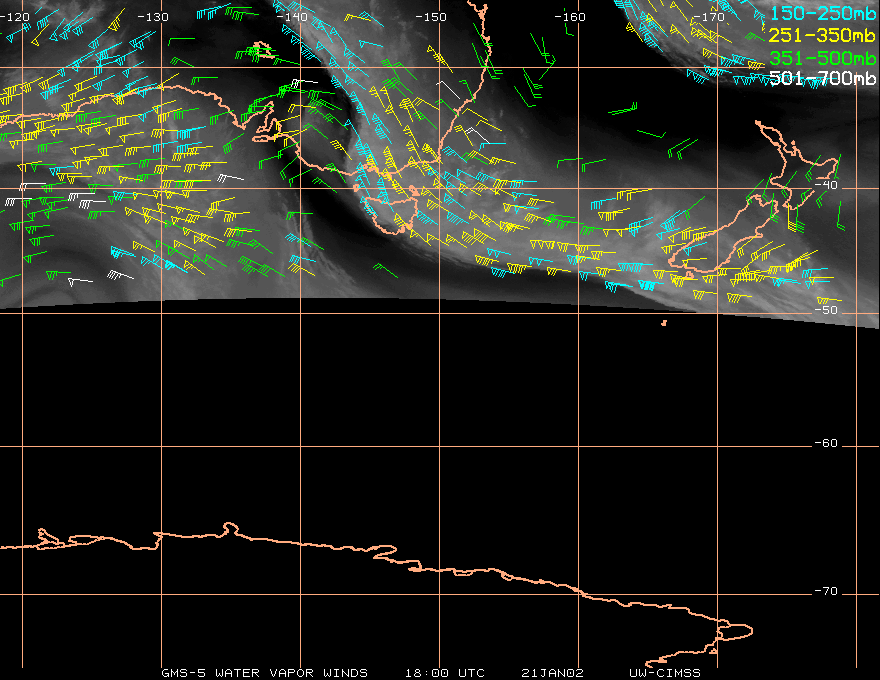880x680 pixels.
Task: Click the small island outline near -50 latitude
Action: click(x=664, y=322)
